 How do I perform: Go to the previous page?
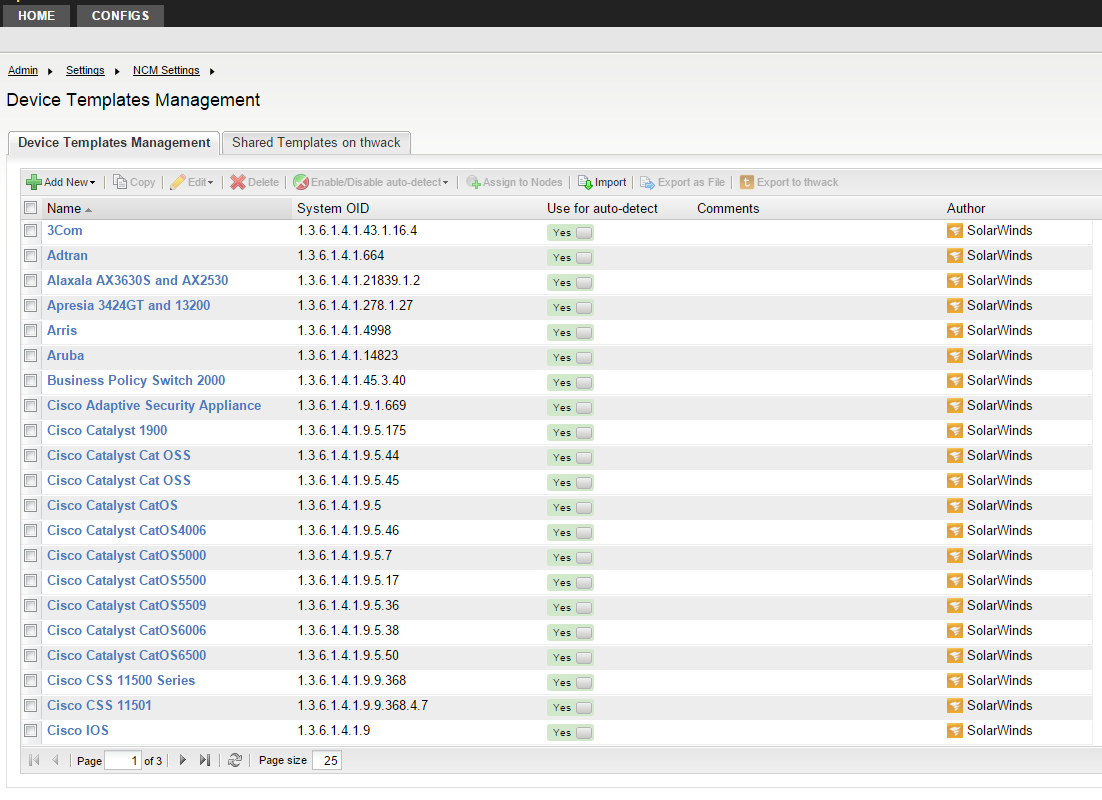tap(56, 760)
